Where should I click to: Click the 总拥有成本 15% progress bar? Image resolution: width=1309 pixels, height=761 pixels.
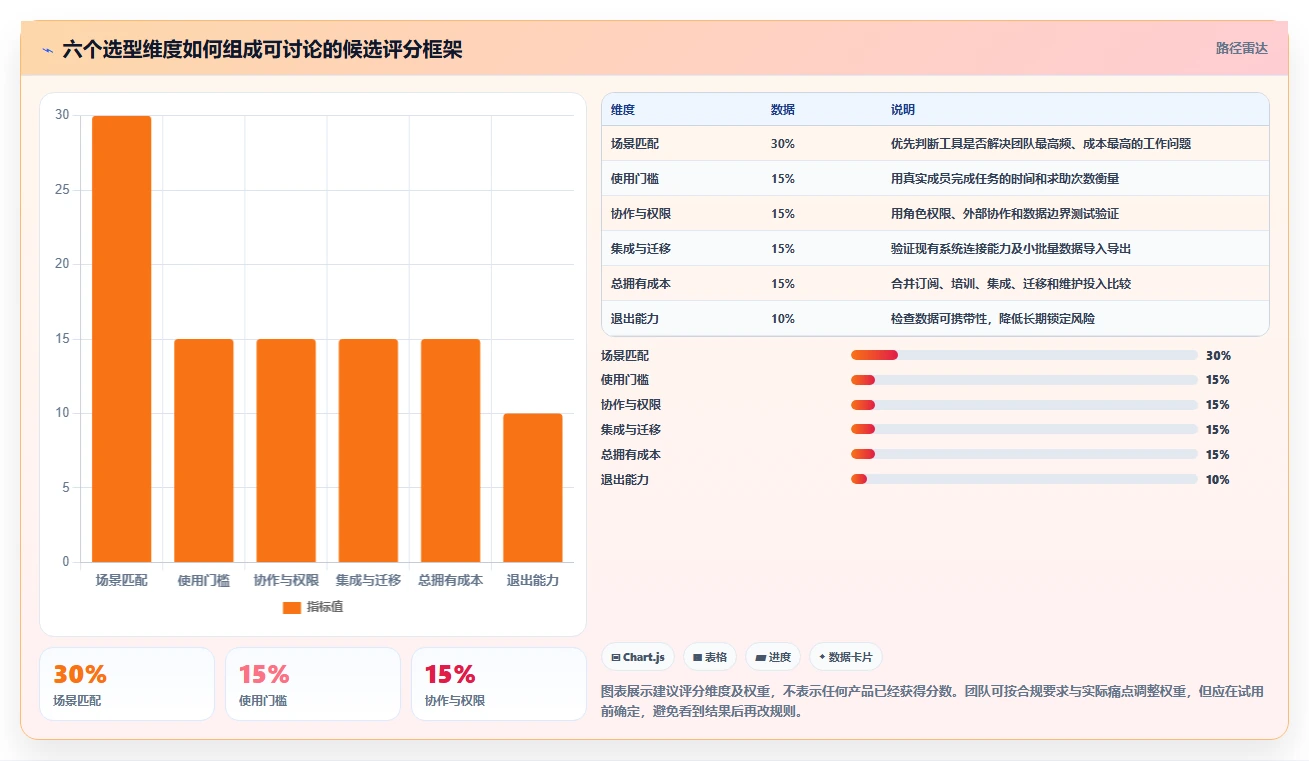[1024, 454]
